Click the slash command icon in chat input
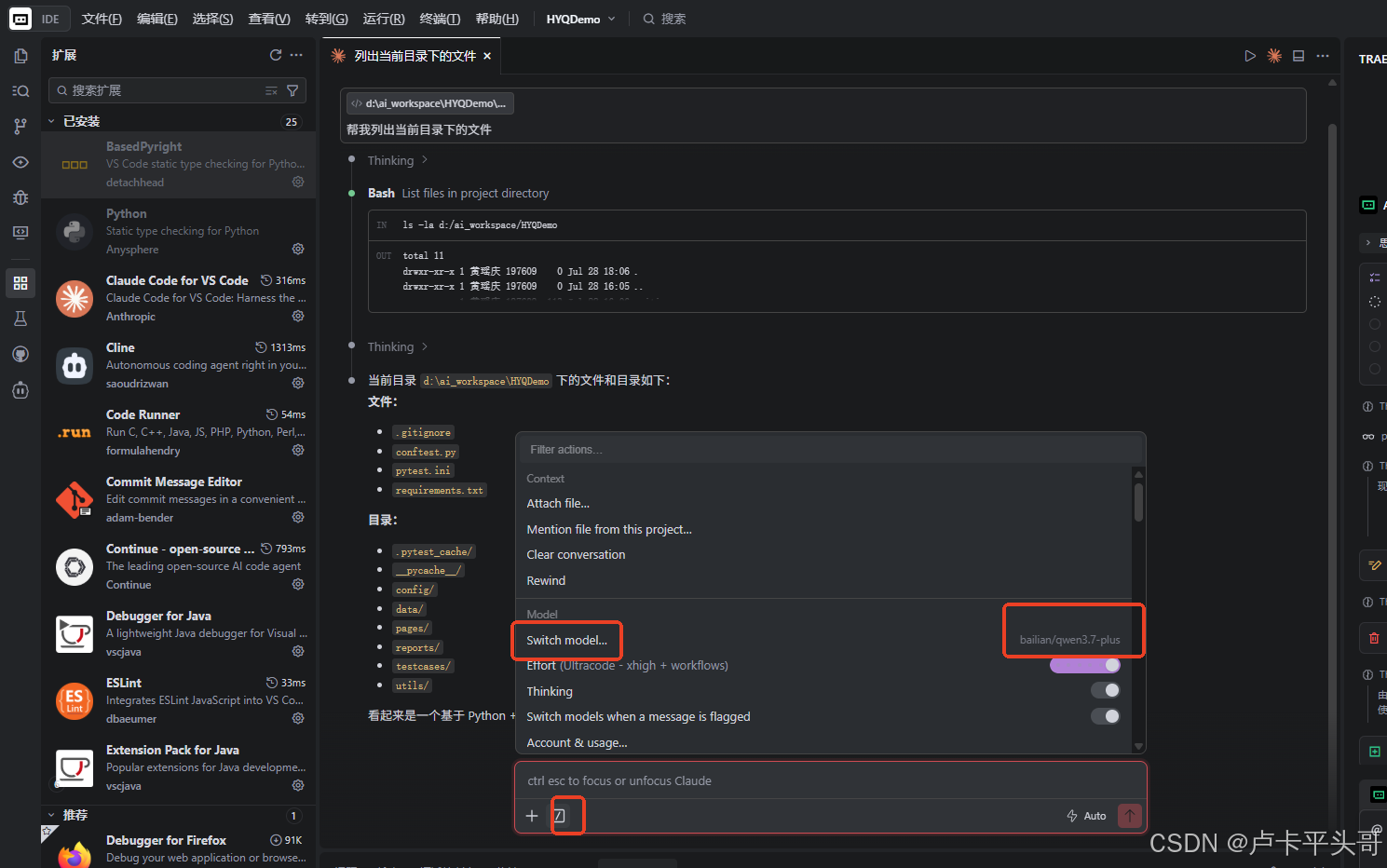Image resolution: width=1387 pixels, height=868 pixels. click(x=560, y=816)
